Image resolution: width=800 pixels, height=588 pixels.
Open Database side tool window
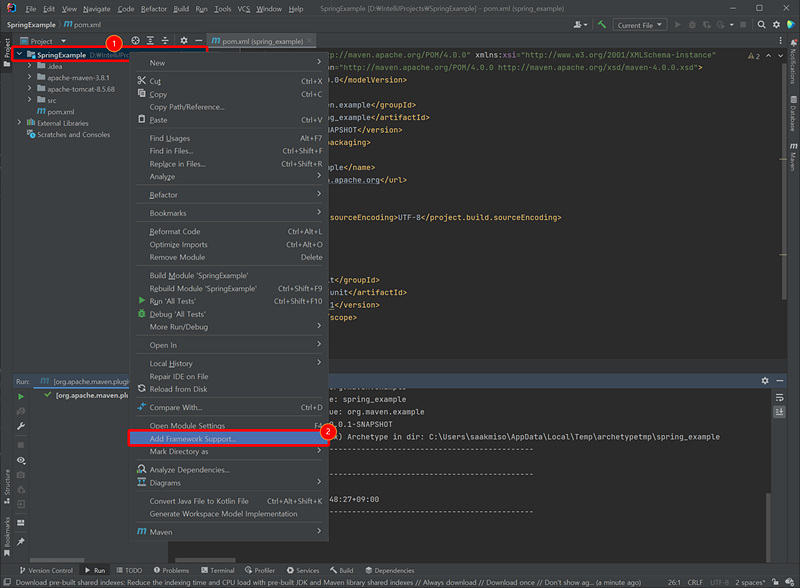pos(793,113)
